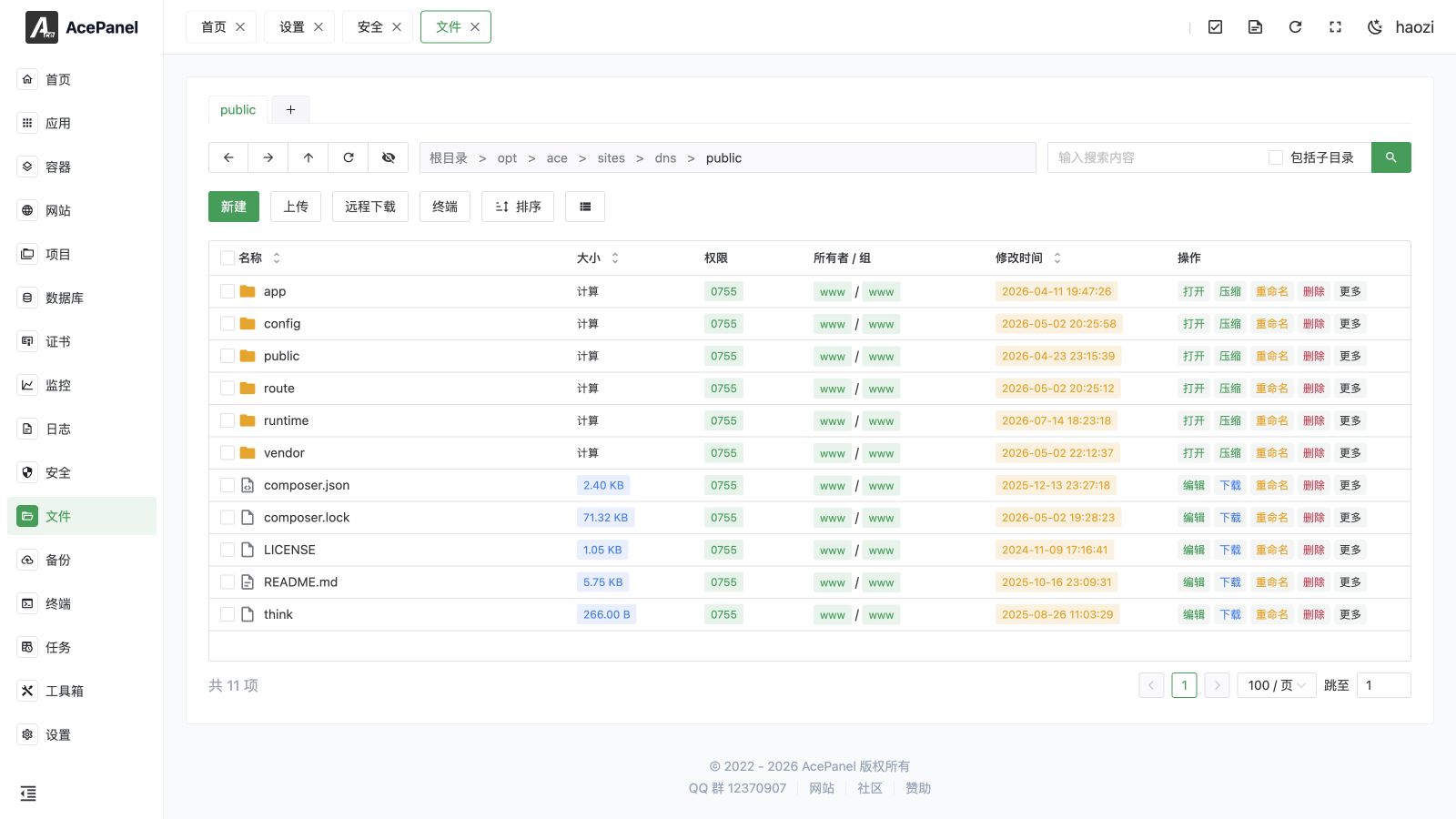The width and height of the screenshot is (1456, 819).
Task: Close the 文件 tab
Action: click(x=475, y=27)
